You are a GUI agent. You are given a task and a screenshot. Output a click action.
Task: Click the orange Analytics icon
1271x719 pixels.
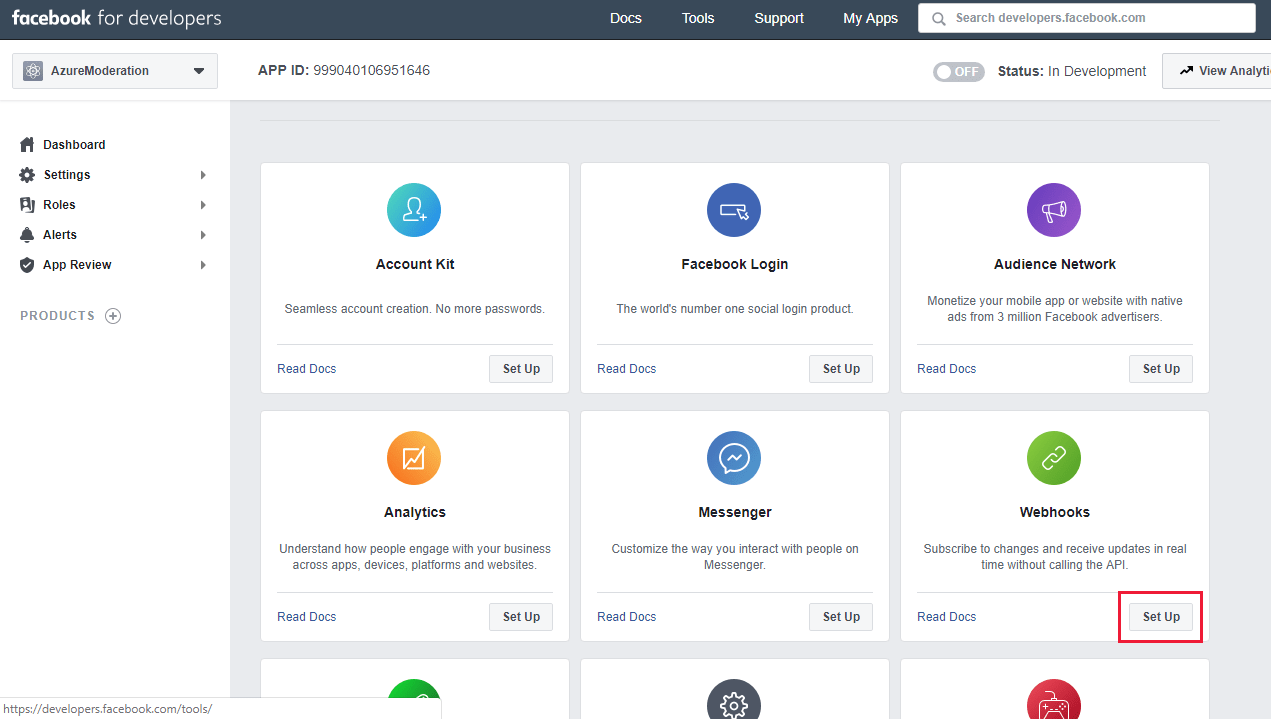pyautogui.click(x=414, y=458)
